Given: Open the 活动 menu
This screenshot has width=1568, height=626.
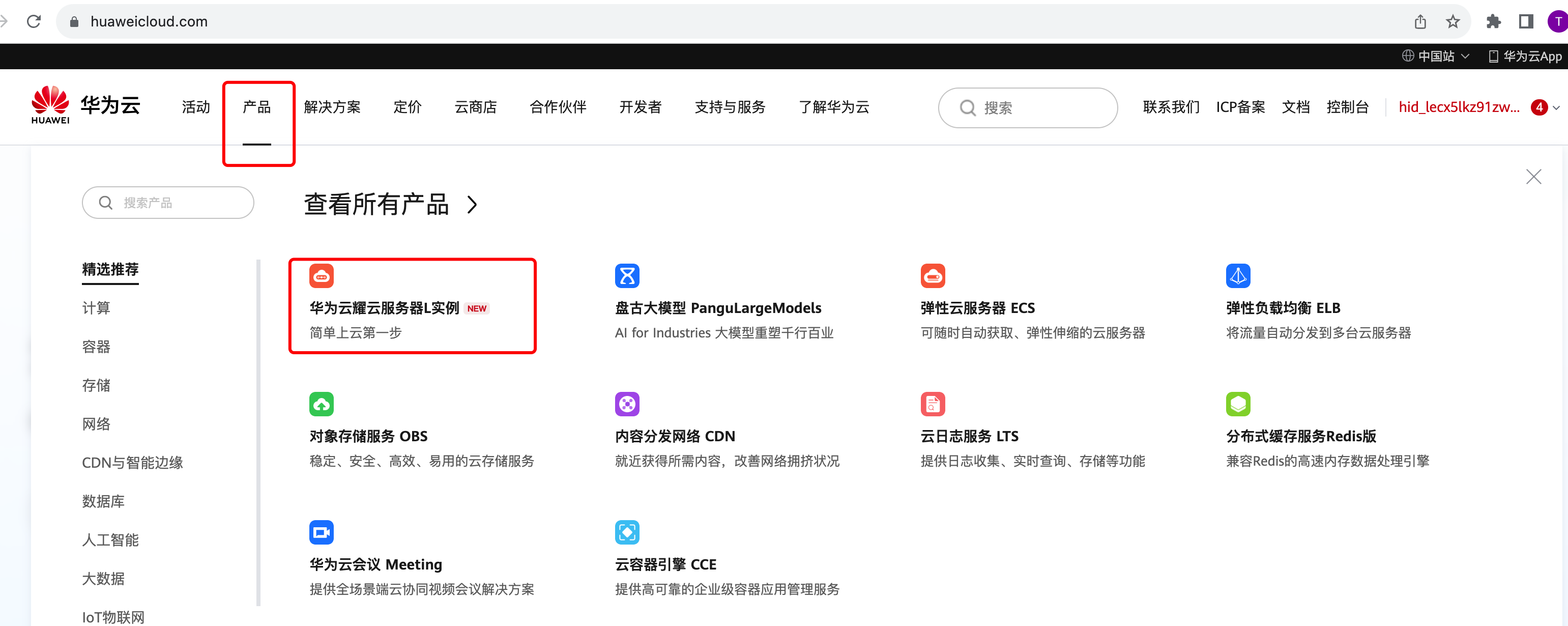Looking at the screenshot, I should (x=195, y=107).
